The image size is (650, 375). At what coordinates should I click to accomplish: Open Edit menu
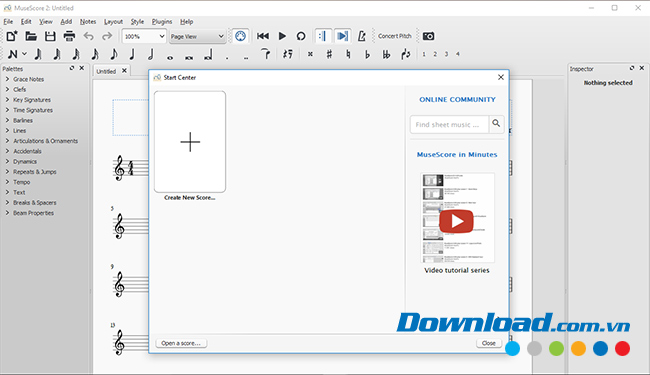(x=26, y=22)
